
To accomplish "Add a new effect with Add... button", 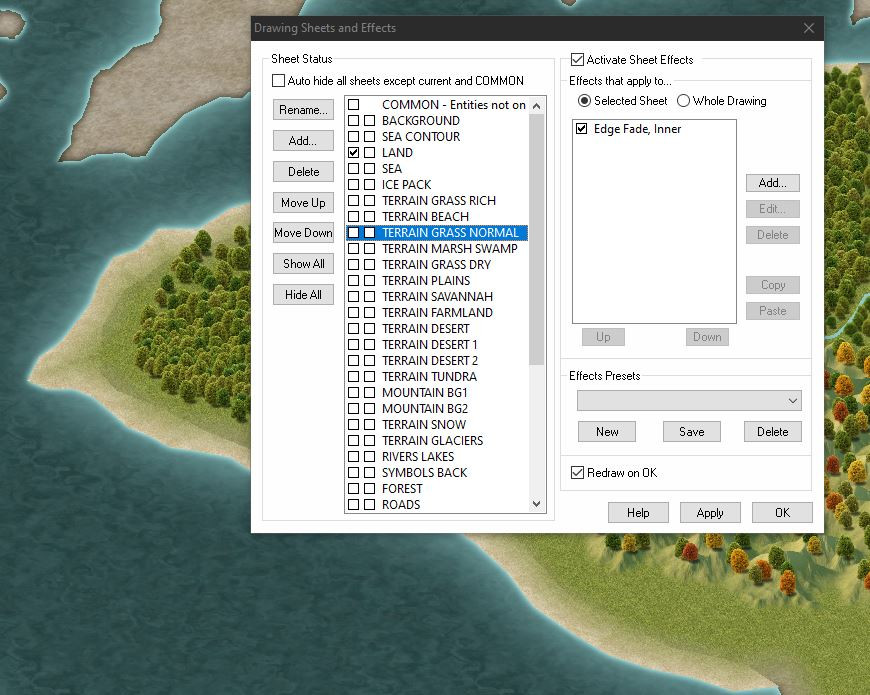I will [772, 183].
